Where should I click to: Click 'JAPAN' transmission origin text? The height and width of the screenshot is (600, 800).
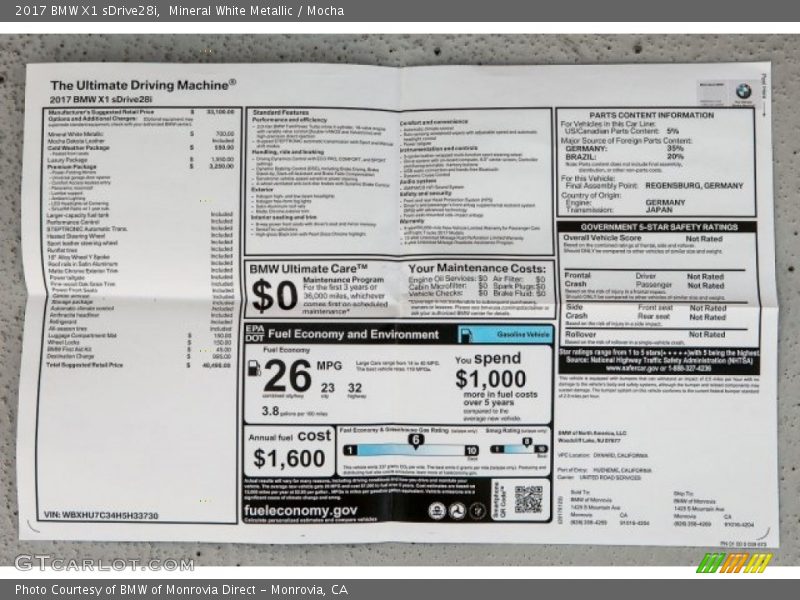(x=659, y=210)
